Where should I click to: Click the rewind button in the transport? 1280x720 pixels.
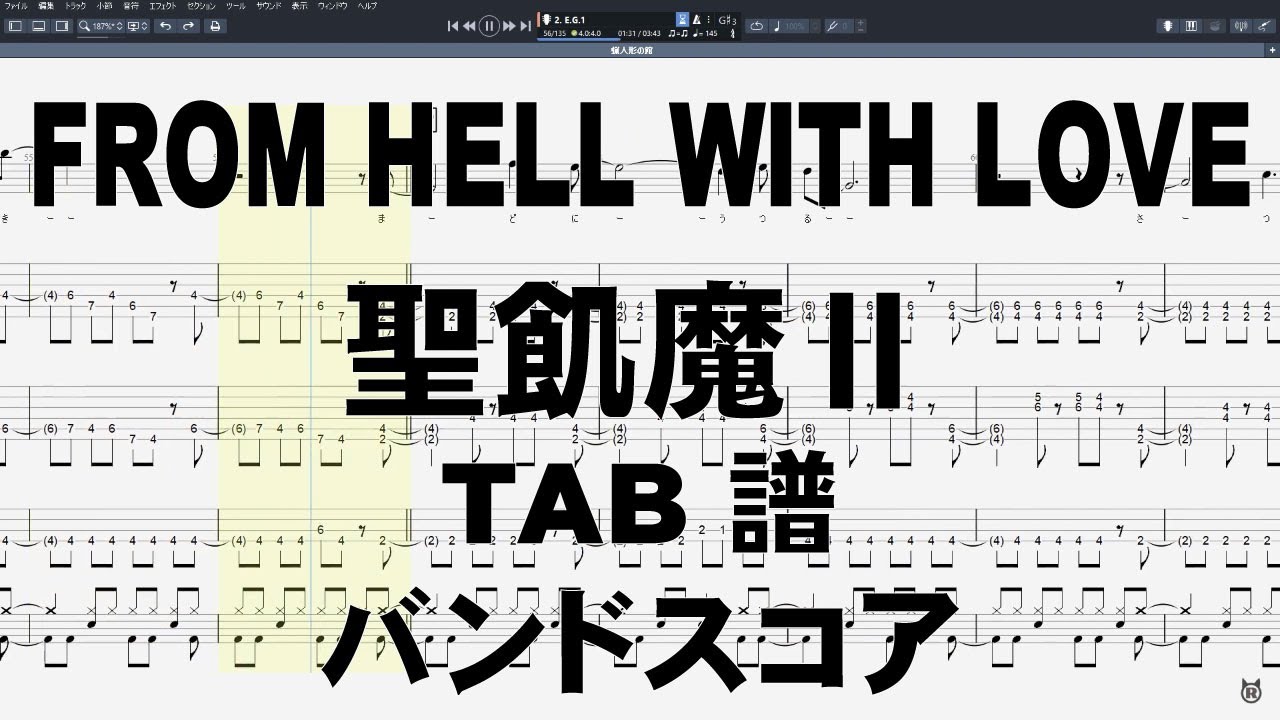[469, 26]
